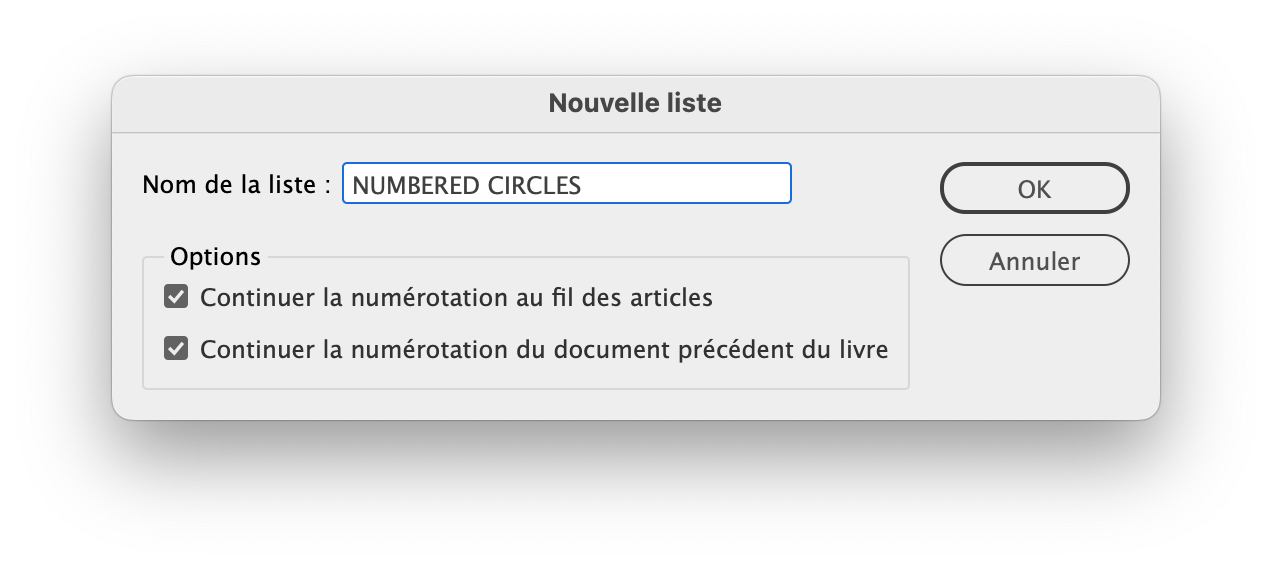The height and width of the screenshot is (568, 1272).
Task: Toggle numbering continuation across articles
Action: coord(176,297)
